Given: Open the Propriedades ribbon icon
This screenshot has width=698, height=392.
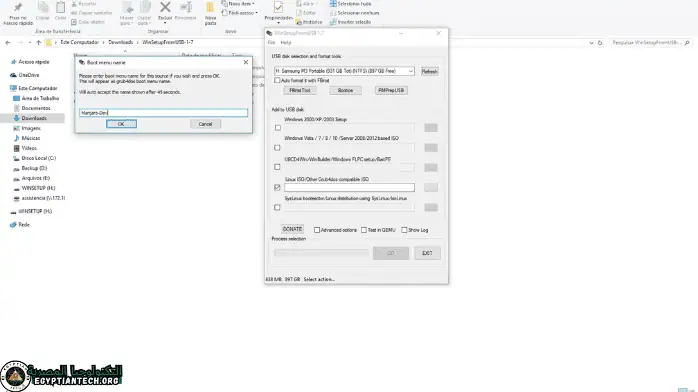Looking at the screenshot, I should 278,8.
